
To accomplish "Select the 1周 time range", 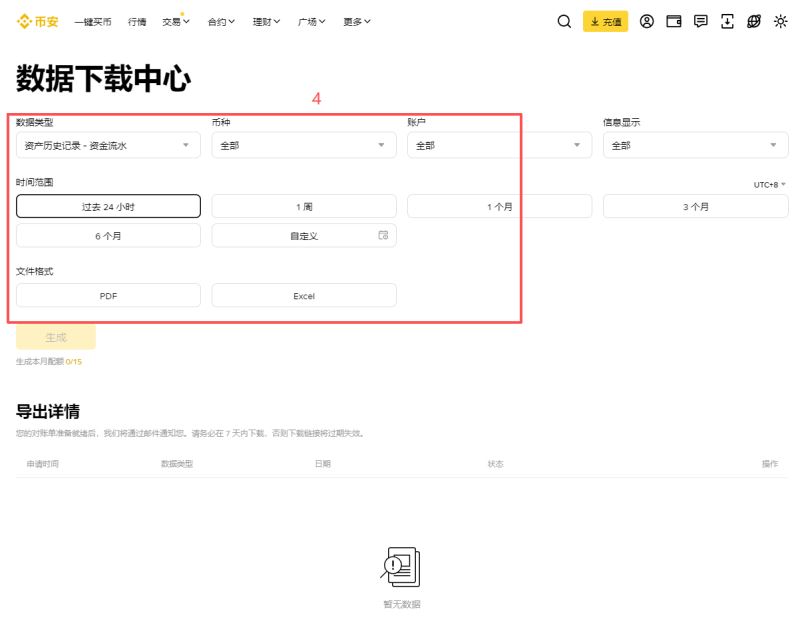I will pos(304,205).
